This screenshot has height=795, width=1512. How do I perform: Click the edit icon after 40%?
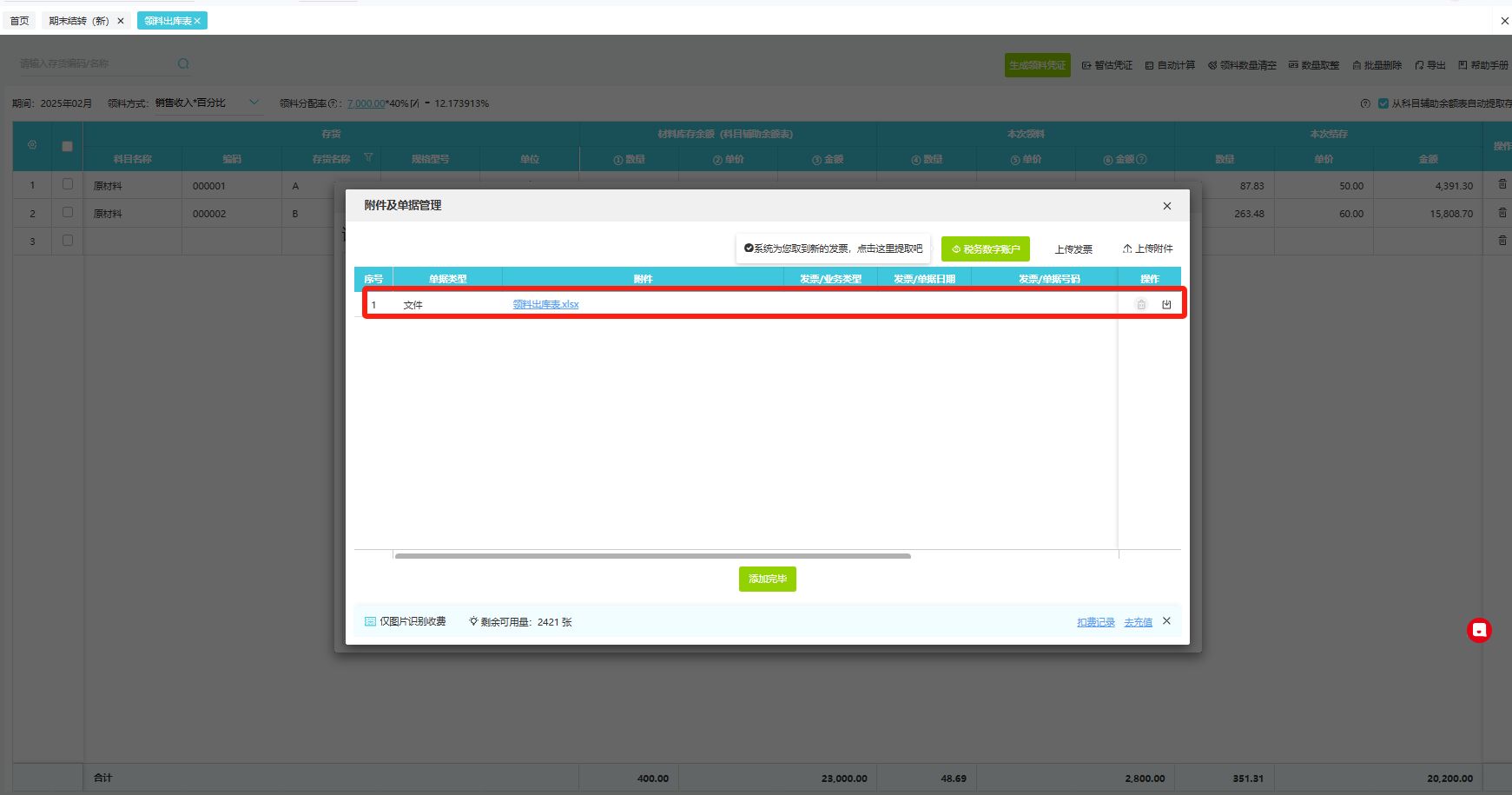[414, 103]
